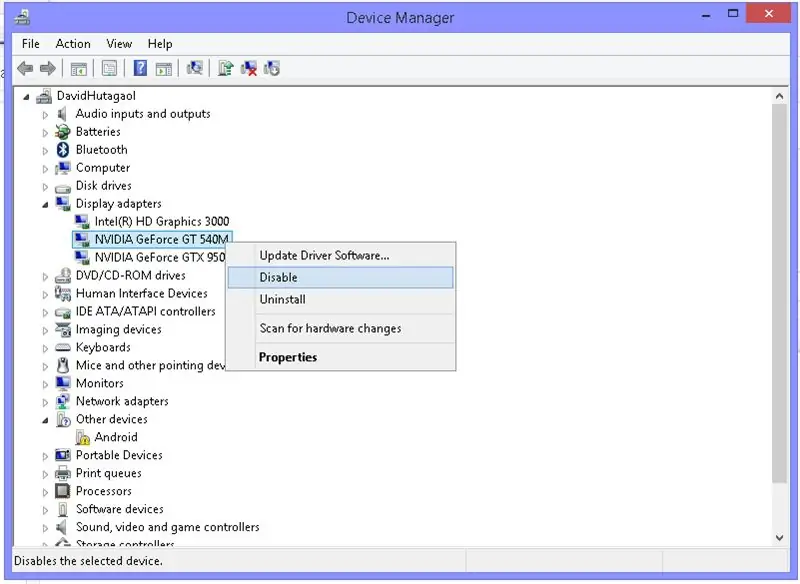Select the Other devices label

tap(111, 419)
